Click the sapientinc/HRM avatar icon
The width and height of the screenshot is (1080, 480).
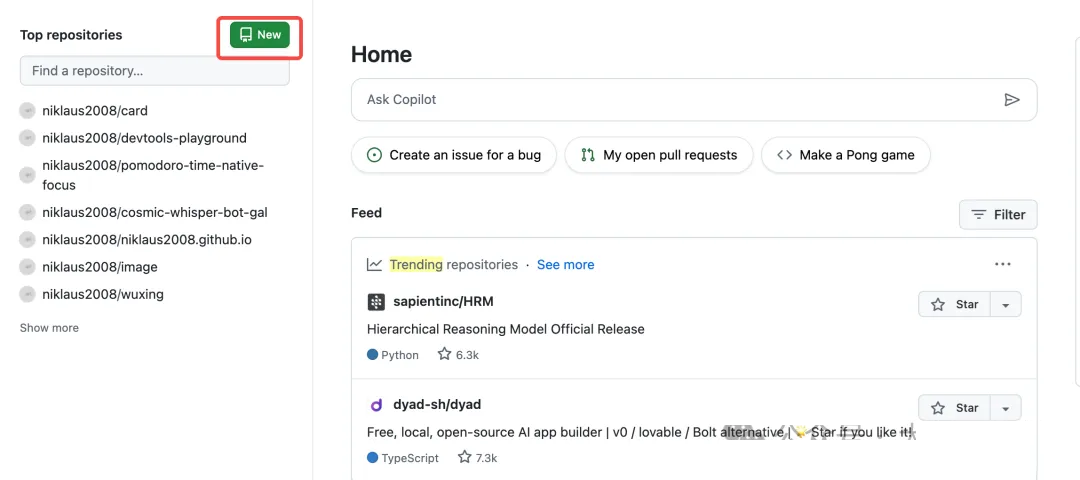(376, 302)
